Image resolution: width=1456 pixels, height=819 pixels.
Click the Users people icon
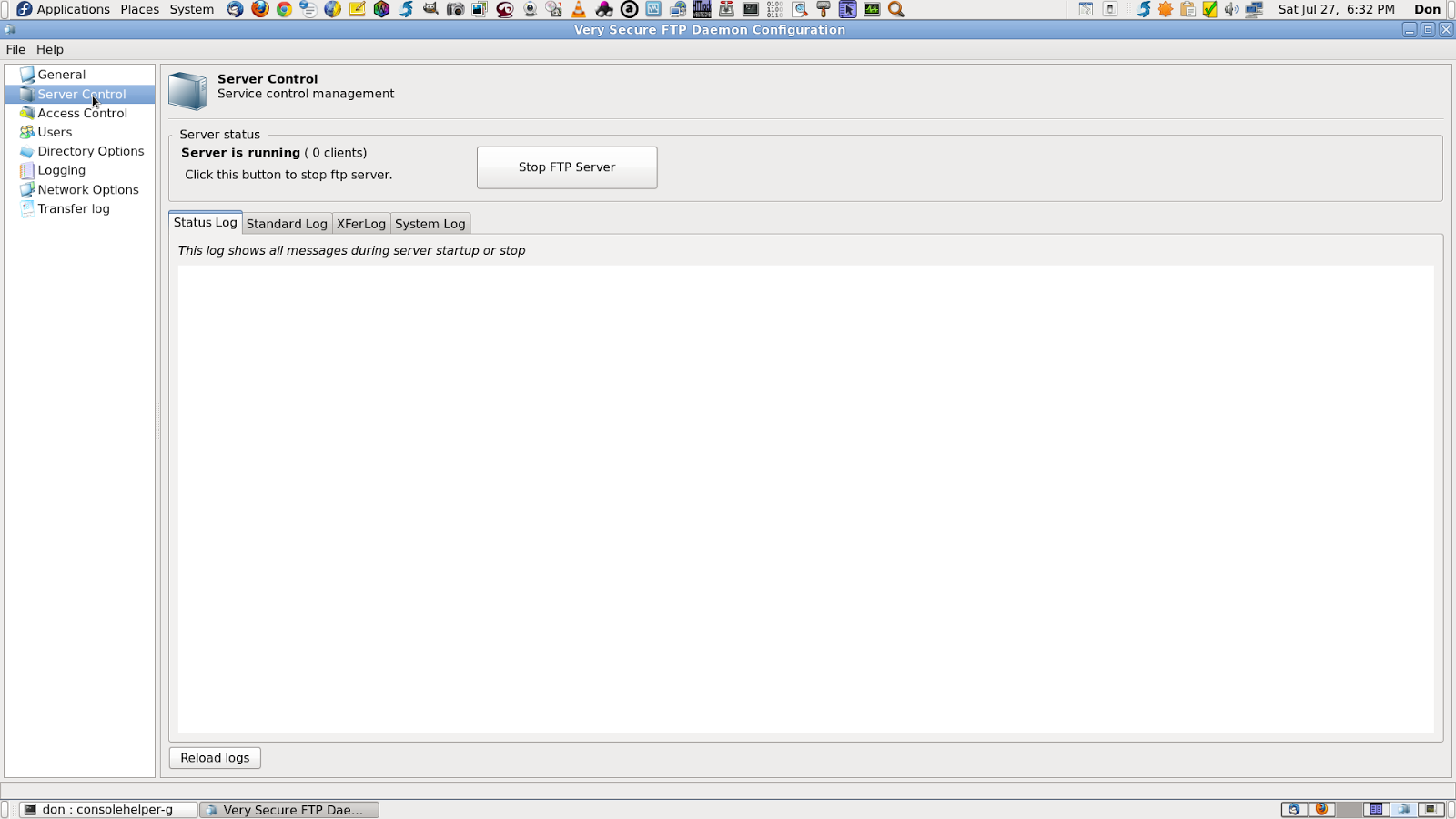[27, 132]
